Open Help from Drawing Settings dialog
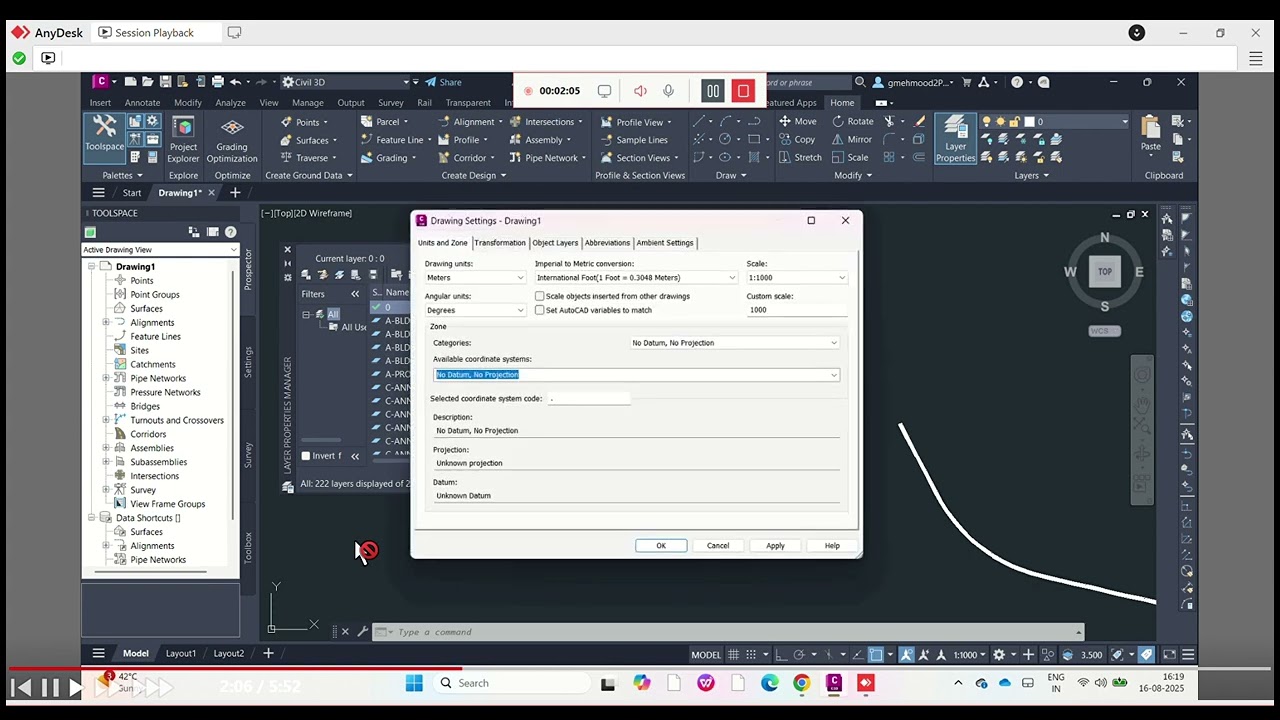The image size is (1280, 720). click(x=832, y=546)
